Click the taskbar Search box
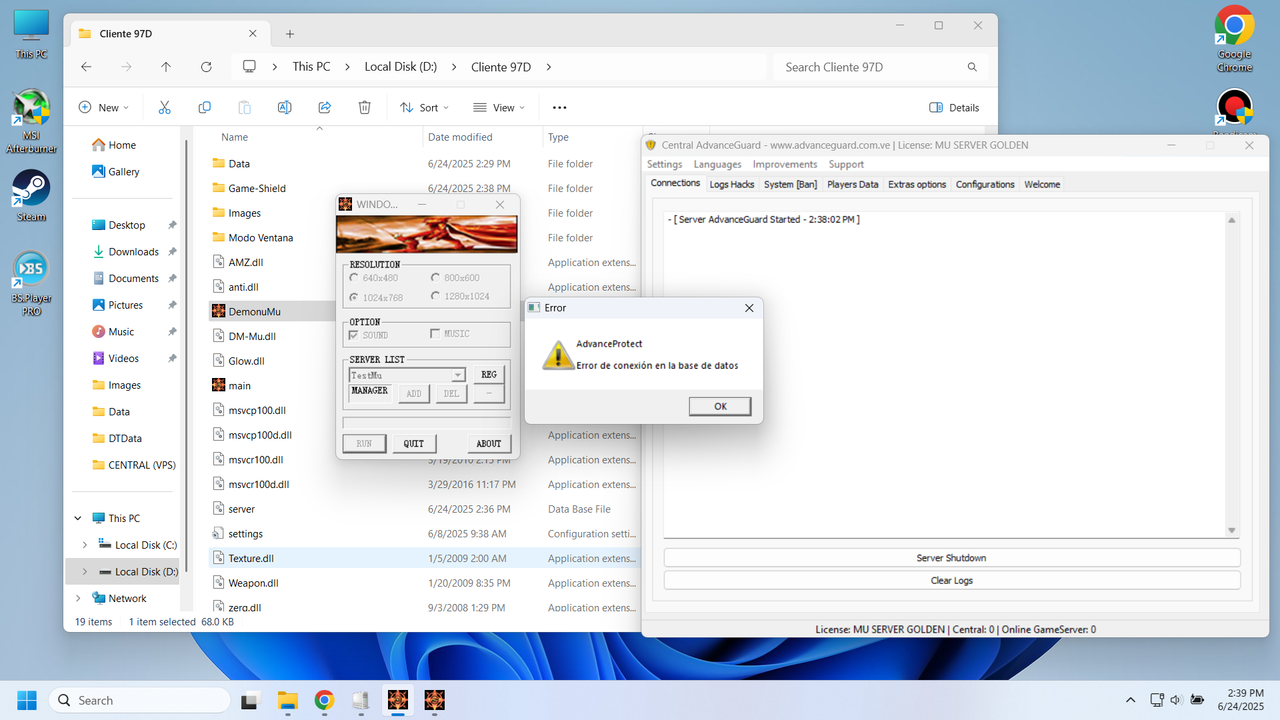 click(x=139, y=700)
